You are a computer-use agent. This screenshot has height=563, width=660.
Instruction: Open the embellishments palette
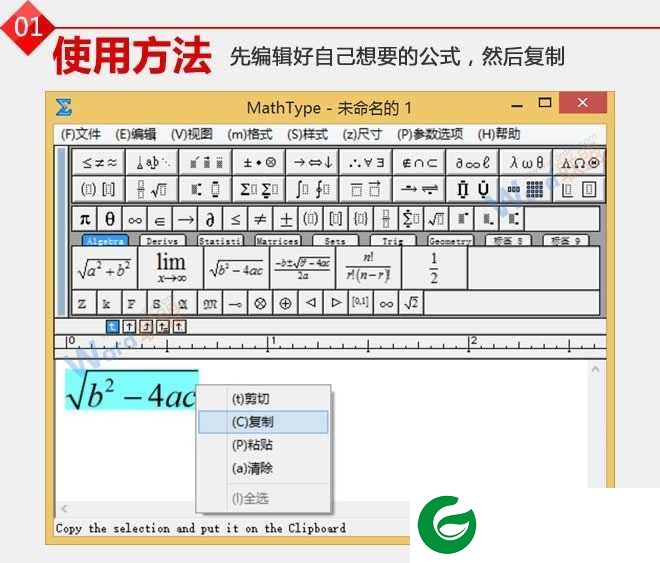tap(205, 162)
